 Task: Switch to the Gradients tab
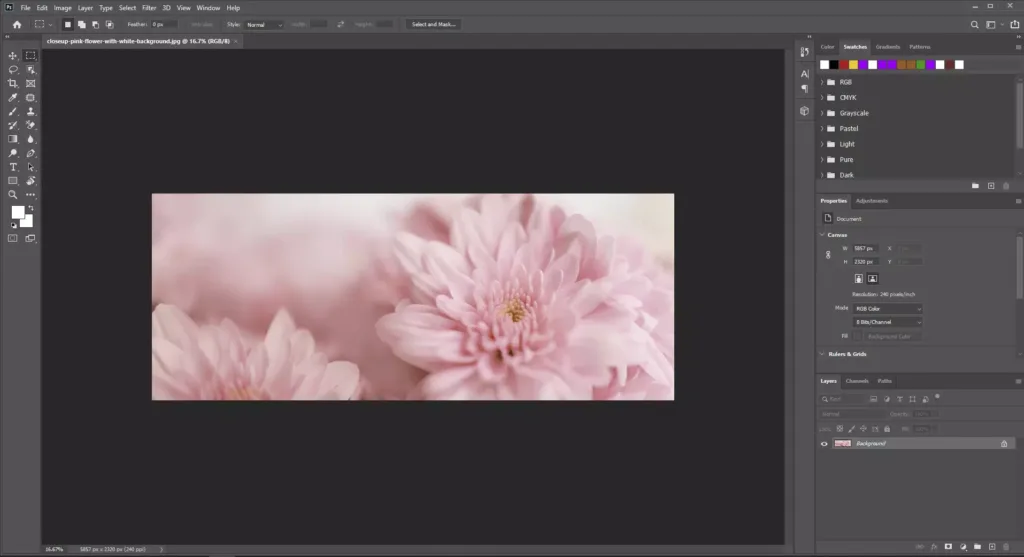click(x=888, y=47)
